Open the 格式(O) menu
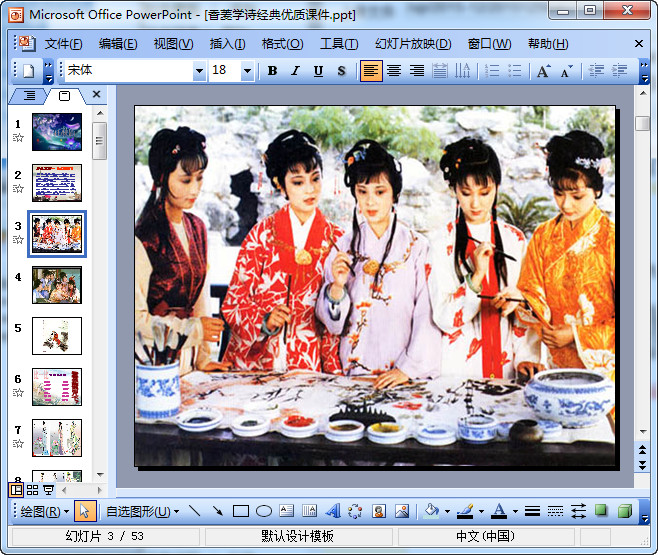Viewport: 658px width, 555px height. [282, 44]
